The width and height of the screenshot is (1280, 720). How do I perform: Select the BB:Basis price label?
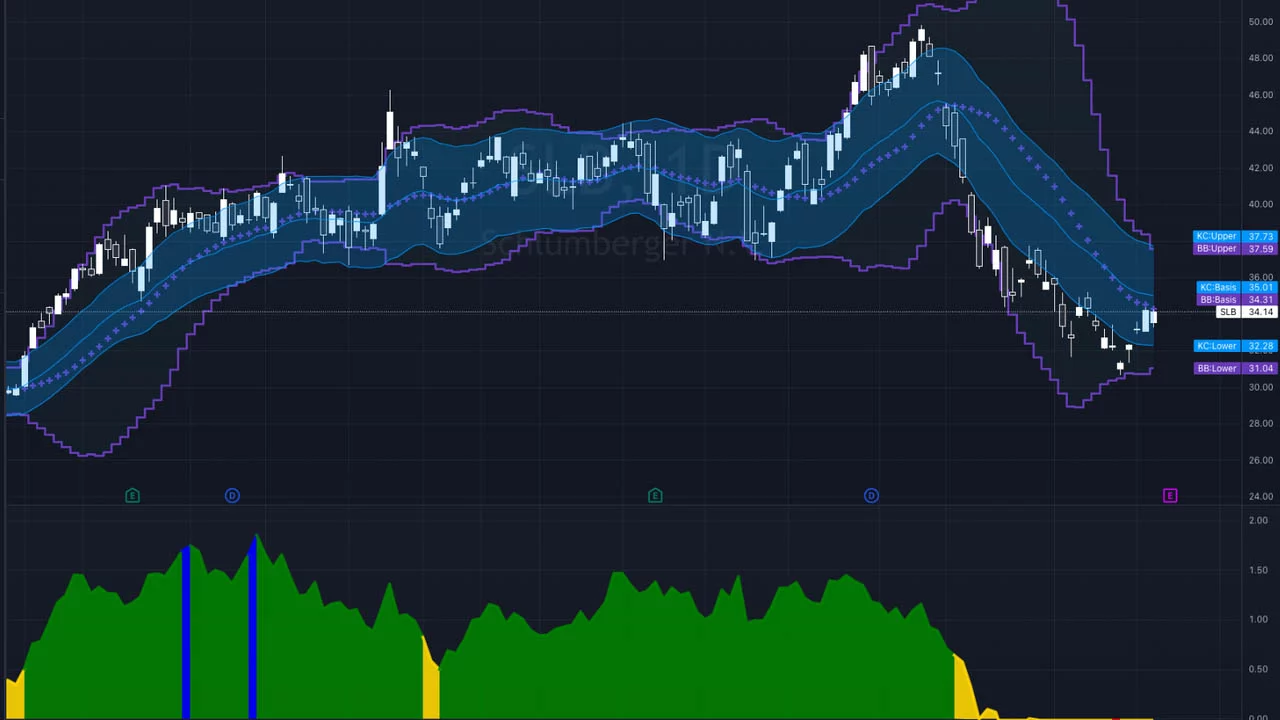click(1235, 299)
